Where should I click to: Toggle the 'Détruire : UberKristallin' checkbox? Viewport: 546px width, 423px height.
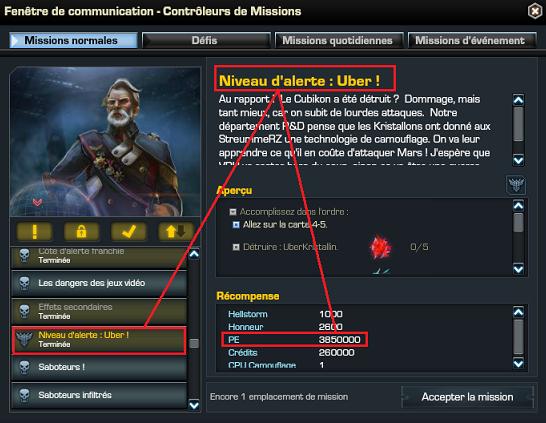(236, 247)
